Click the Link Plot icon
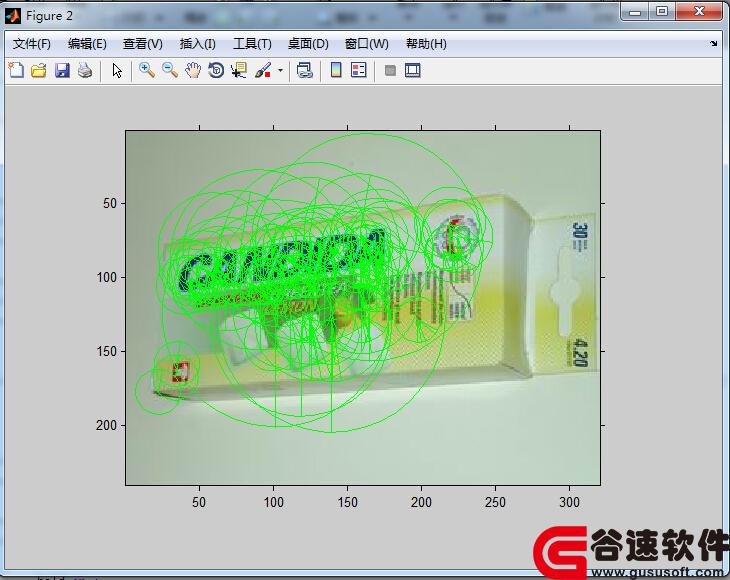Image resolution: width=730 pixels, height=580 pixels. coord(304,70)
